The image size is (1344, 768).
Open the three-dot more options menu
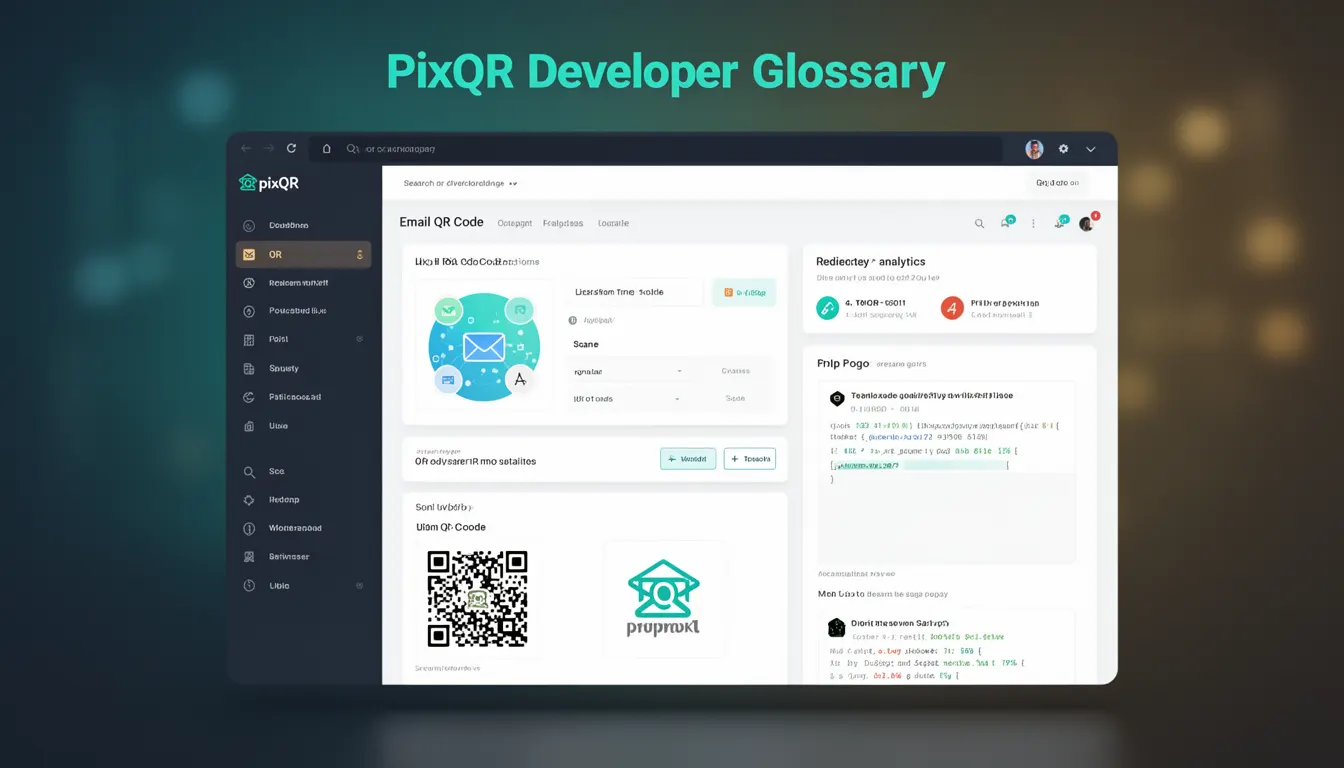click(x=1033, y=224)
